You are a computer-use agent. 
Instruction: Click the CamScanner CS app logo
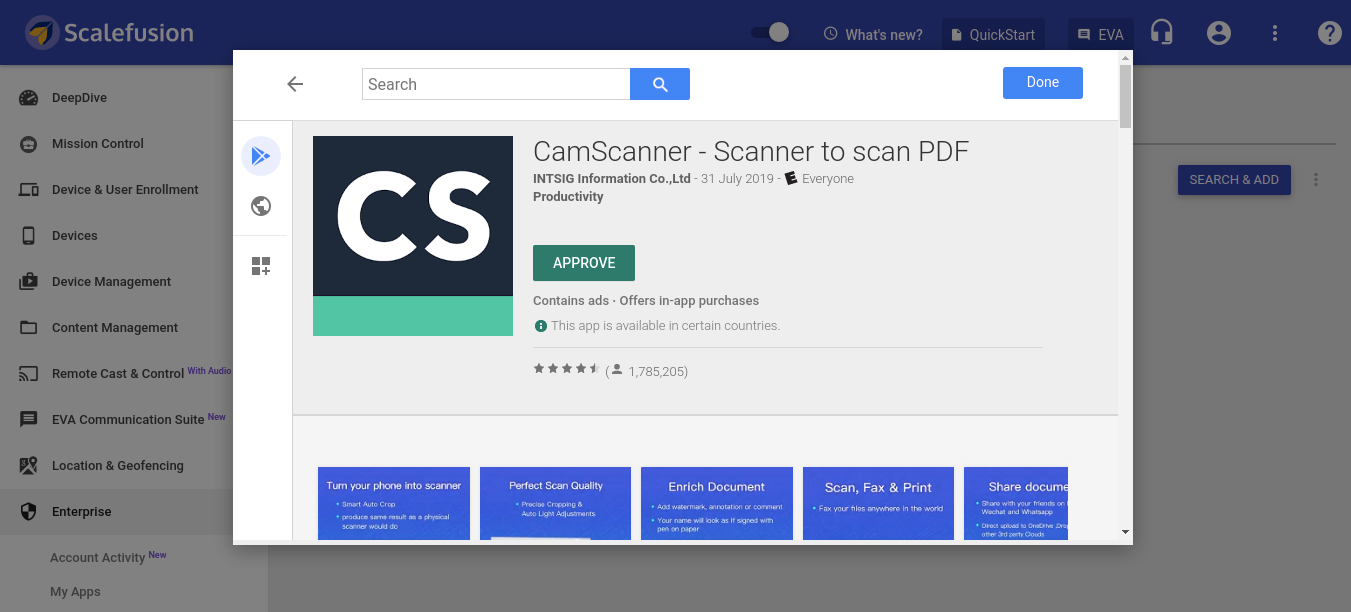point(413,236)
